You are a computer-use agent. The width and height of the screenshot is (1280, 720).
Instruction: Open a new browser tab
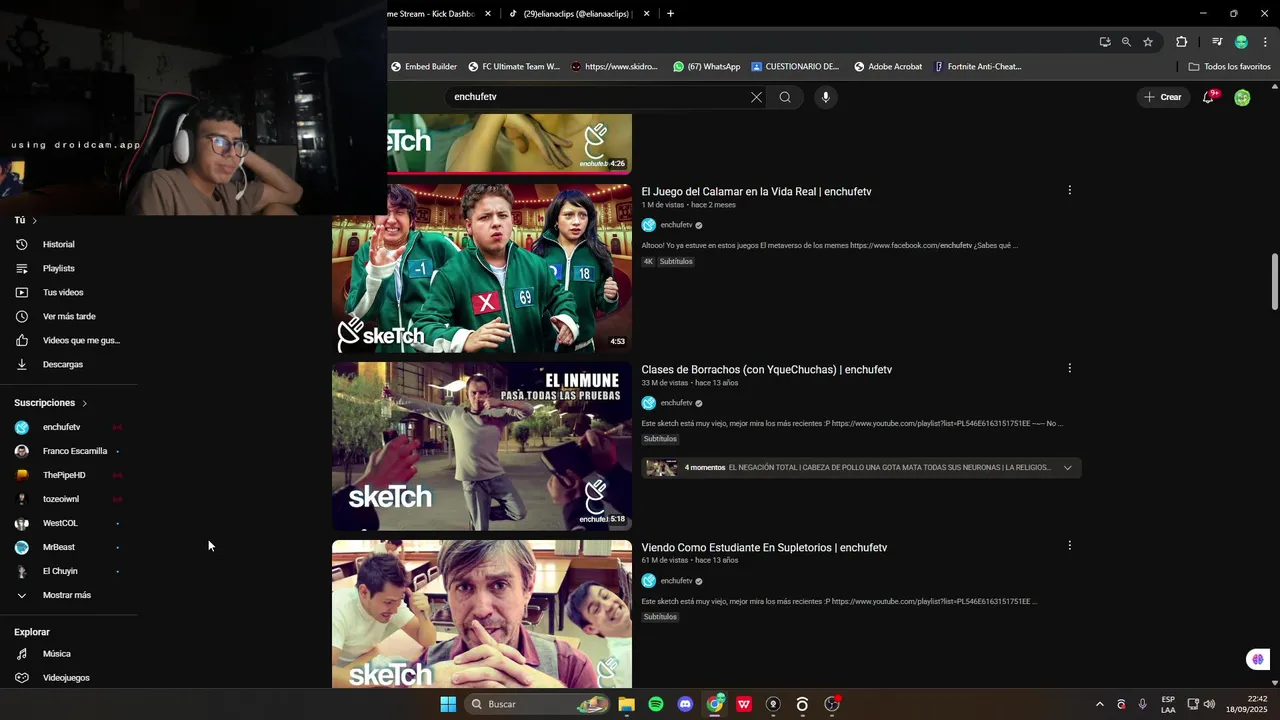tap(670, 14)
